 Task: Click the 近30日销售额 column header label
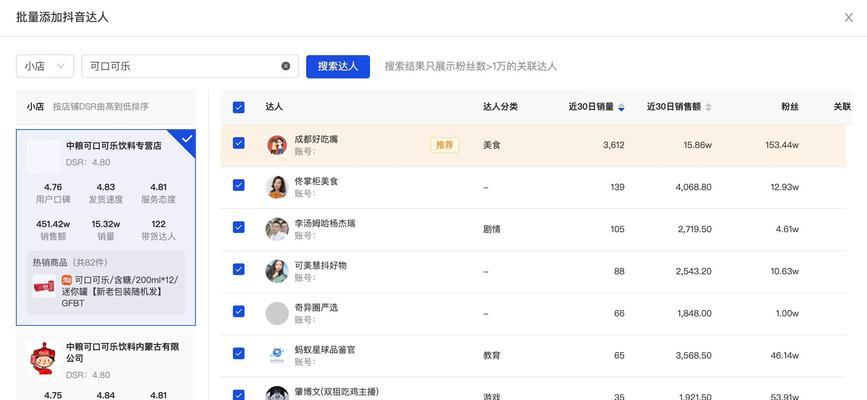pos(674,107)
